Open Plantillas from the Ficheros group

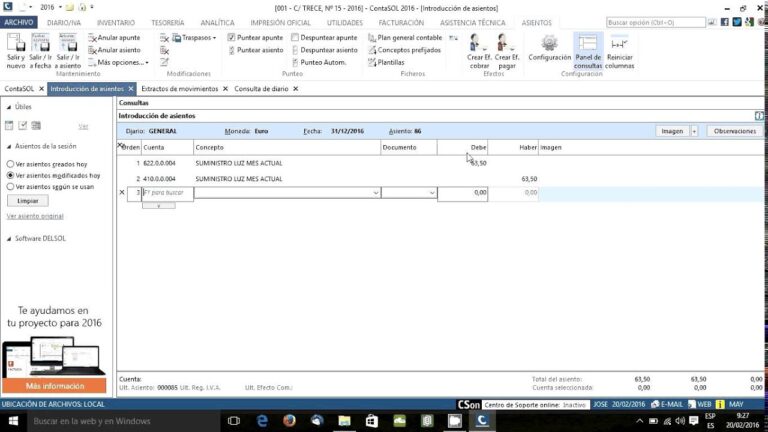(x=386, y=62)
